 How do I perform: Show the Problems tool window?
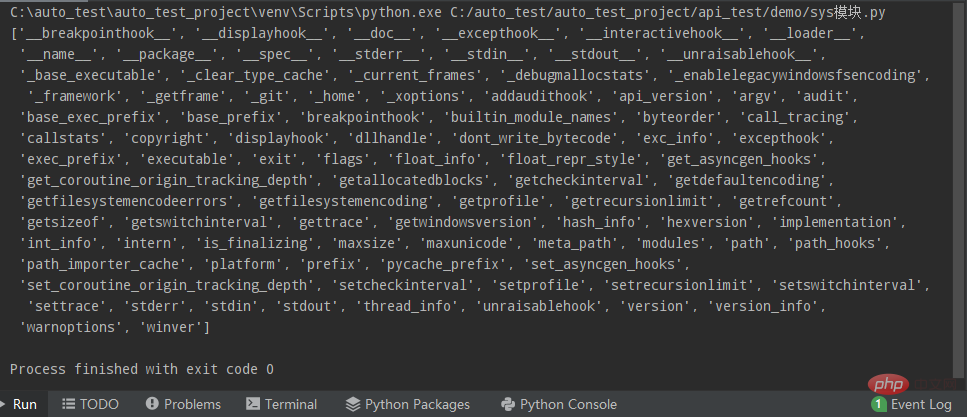[x=192, y=404]
